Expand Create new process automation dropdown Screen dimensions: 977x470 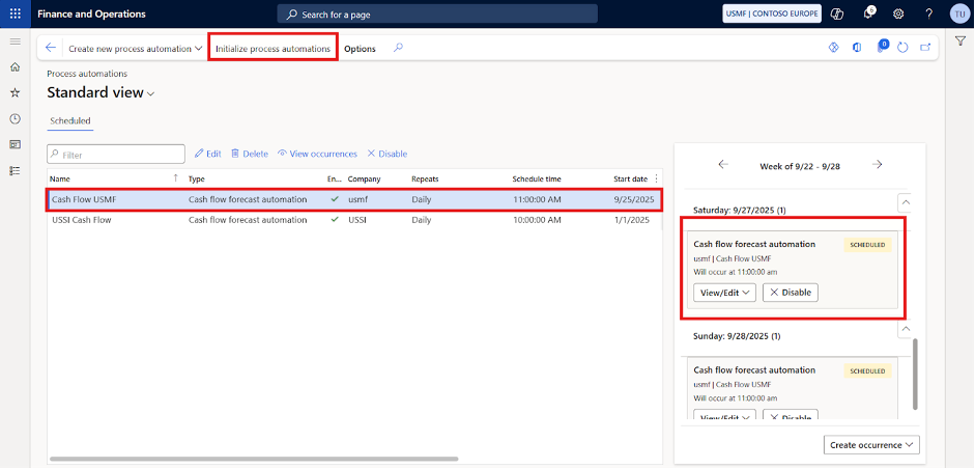coord(135,48)
